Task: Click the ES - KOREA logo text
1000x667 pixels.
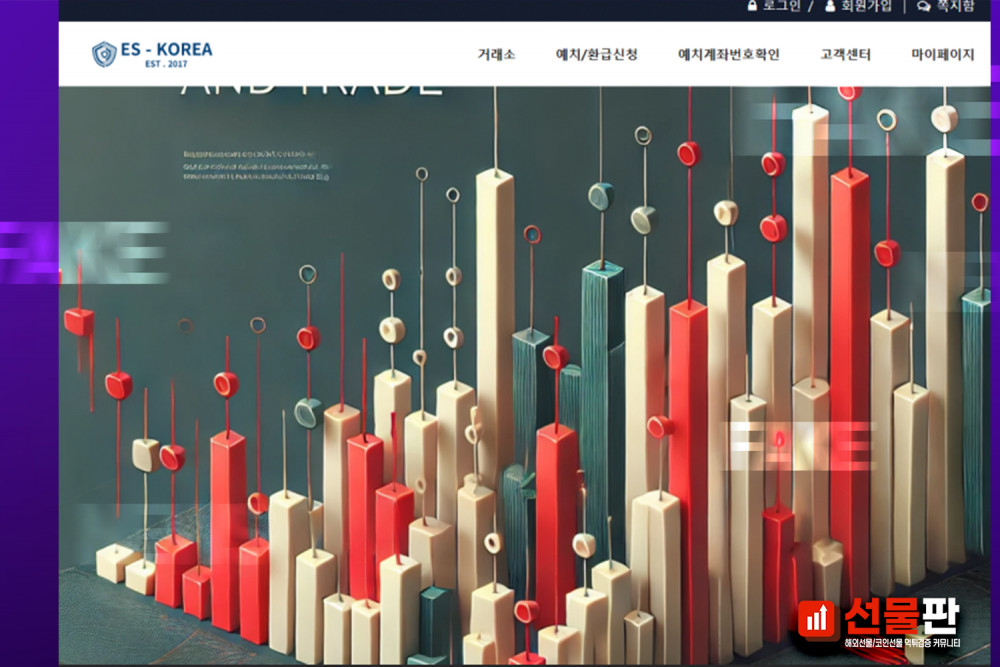Action: point(168,49)
